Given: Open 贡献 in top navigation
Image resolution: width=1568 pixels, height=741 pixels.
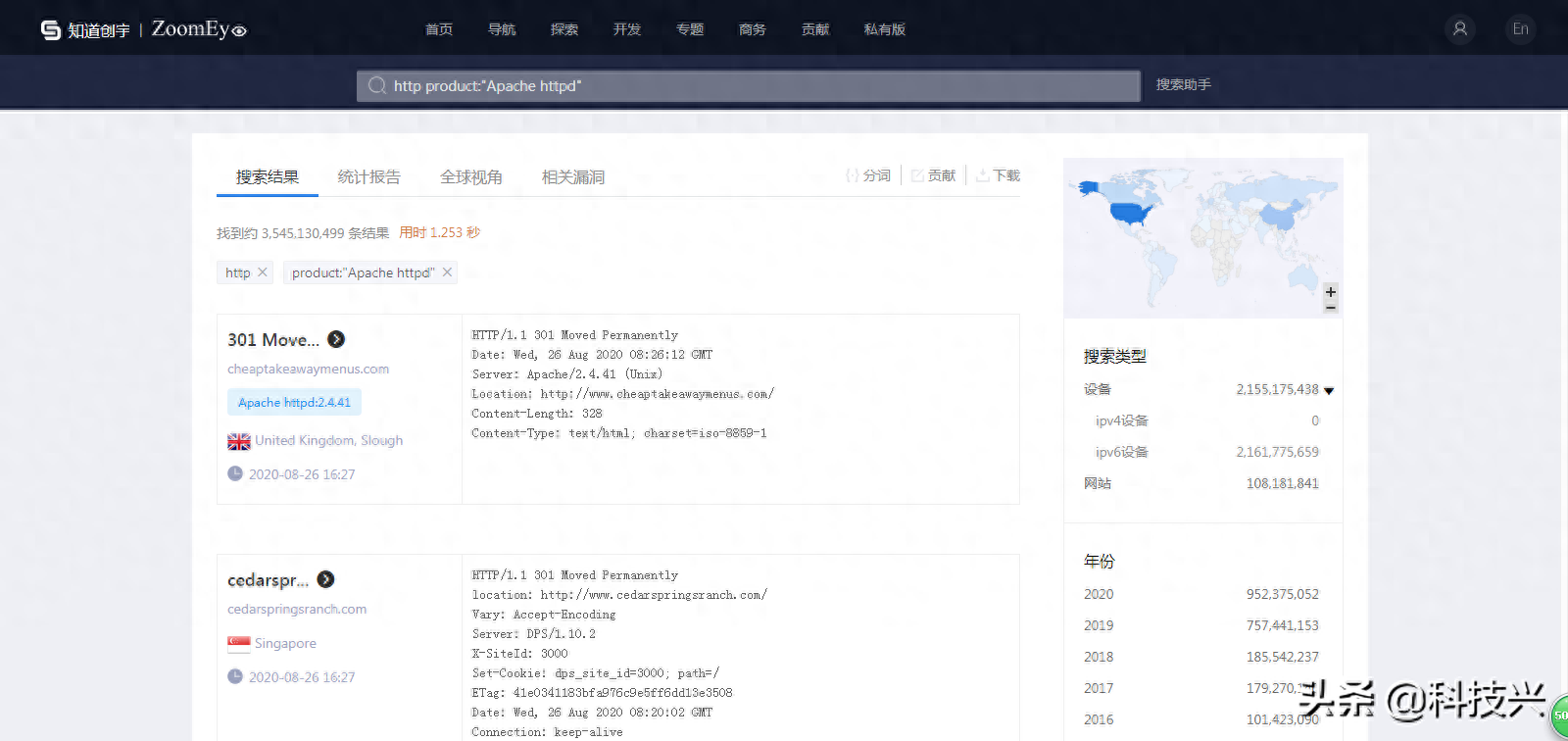Looking at the screenshot, I should (x=815, y=29).
